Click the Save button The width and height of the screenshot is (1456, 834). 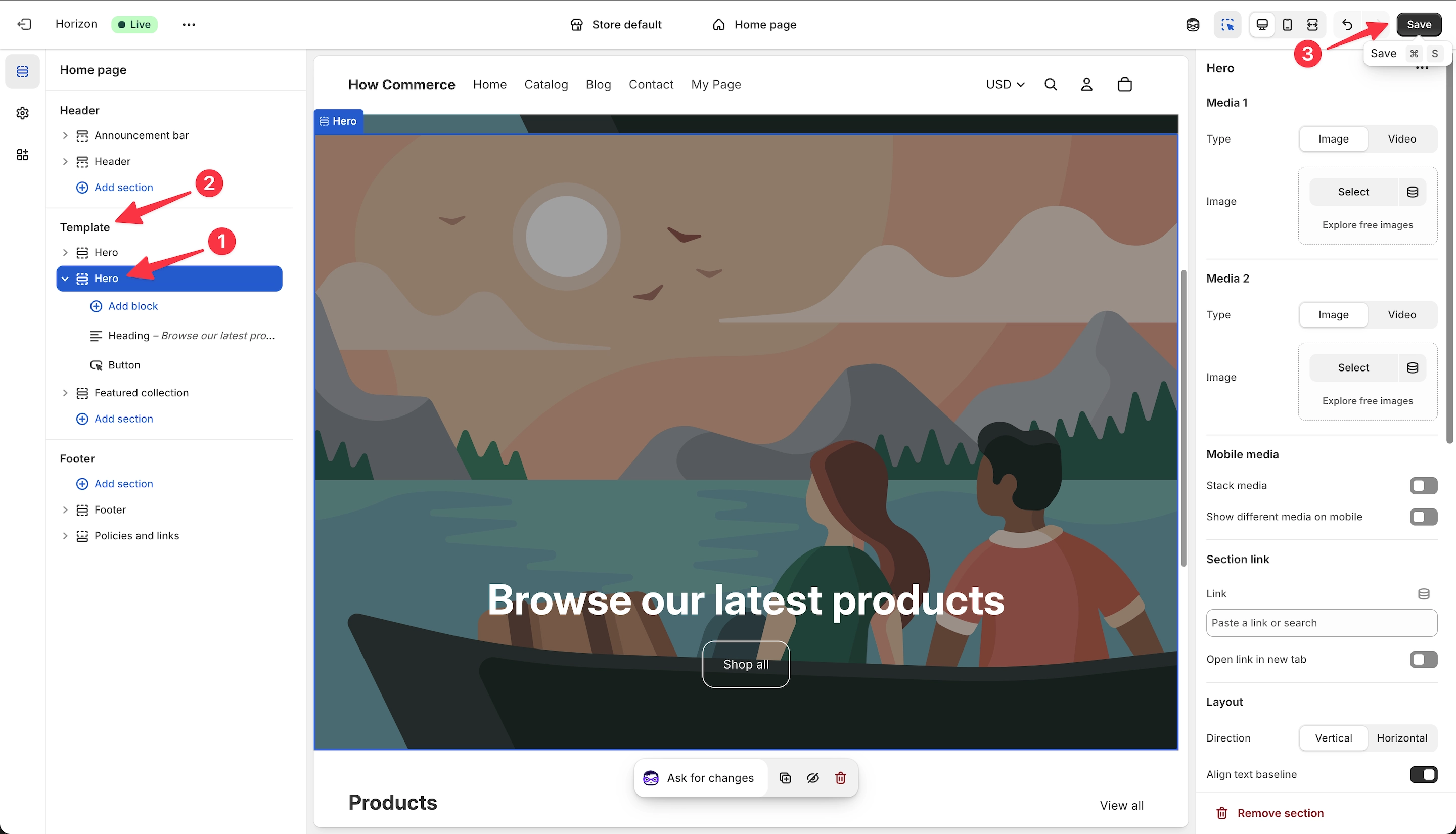[1418, 25]
